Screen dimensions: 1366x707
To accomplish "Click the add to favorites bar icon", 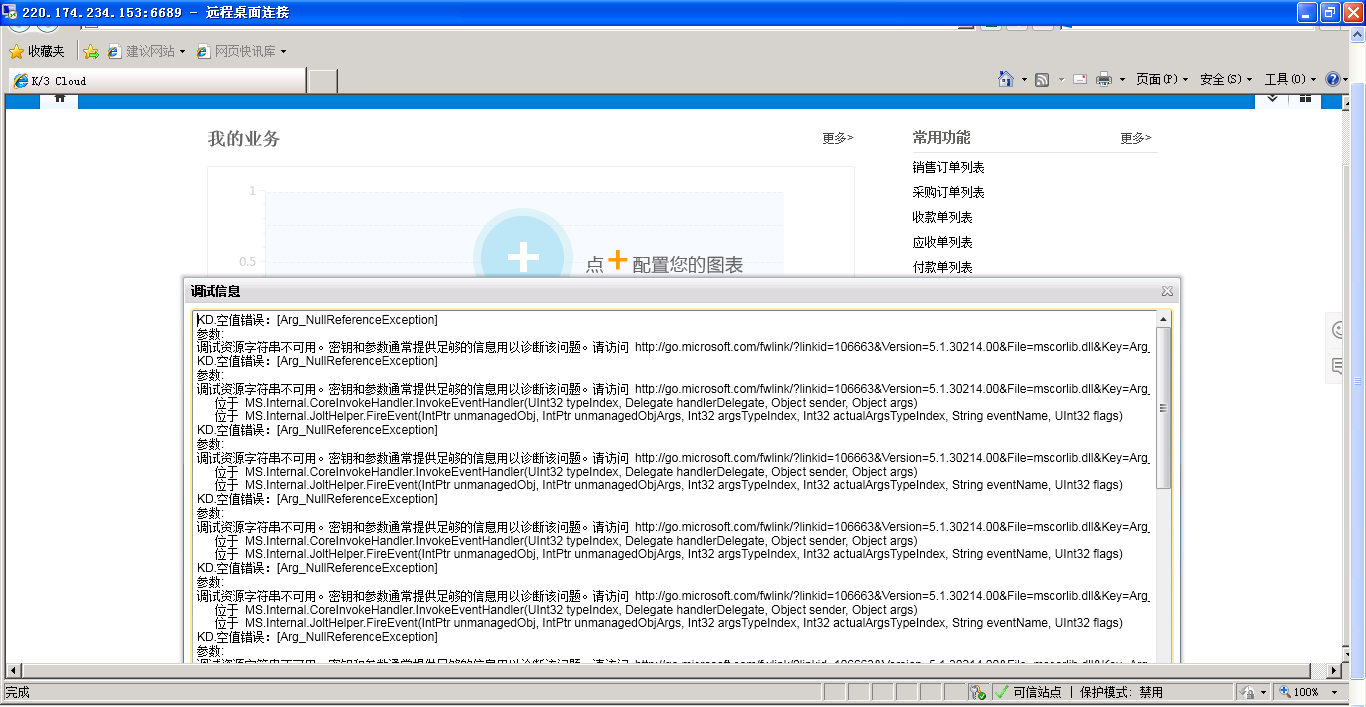I will (91, 51).
